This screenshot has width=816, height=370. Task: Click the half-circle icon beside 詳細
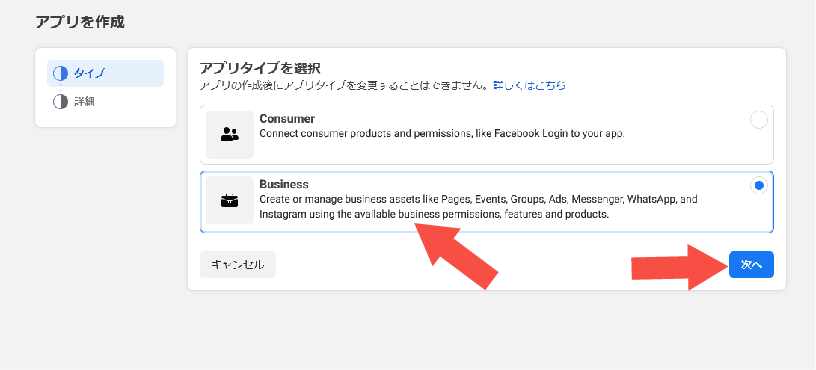click(x=60, y=101)
